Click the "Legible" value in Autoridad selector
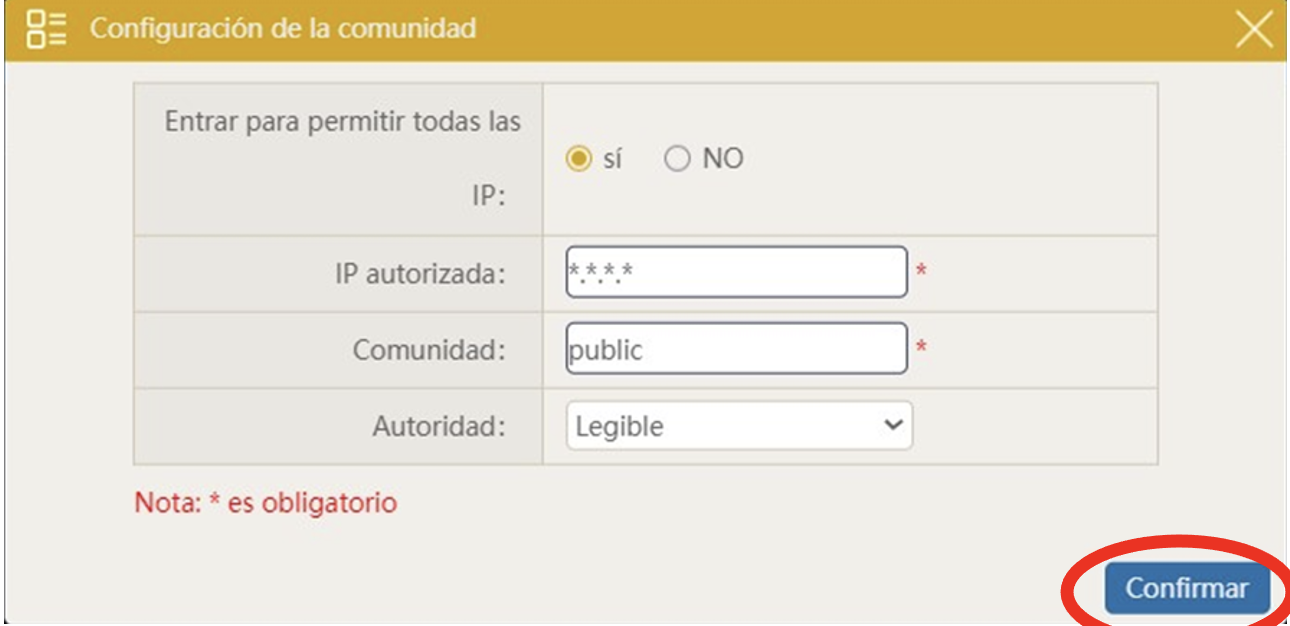The height and width of the screenshot is (626, 1290). coord(620,427)
